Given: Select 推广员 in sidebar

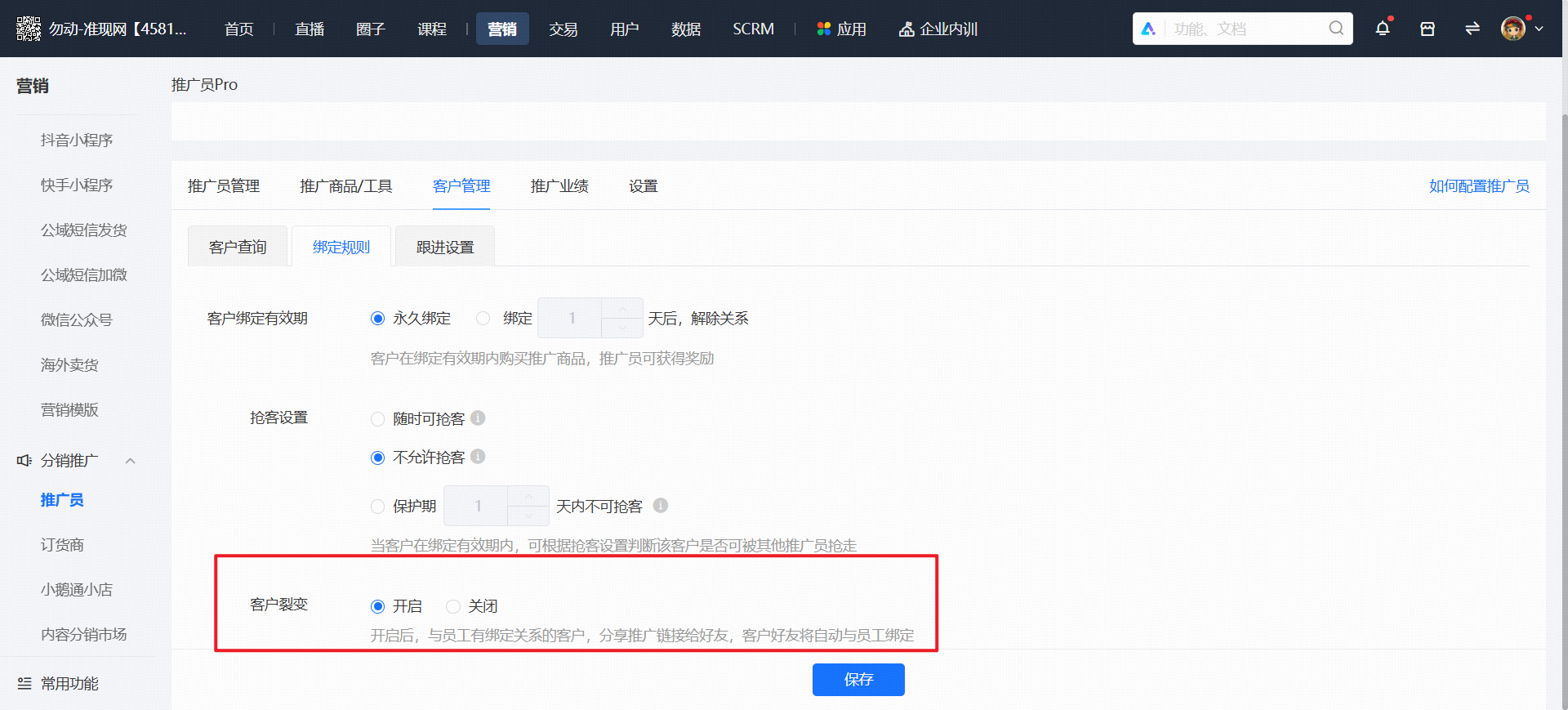Looking at the screenshot, I should tap(62, 500).
